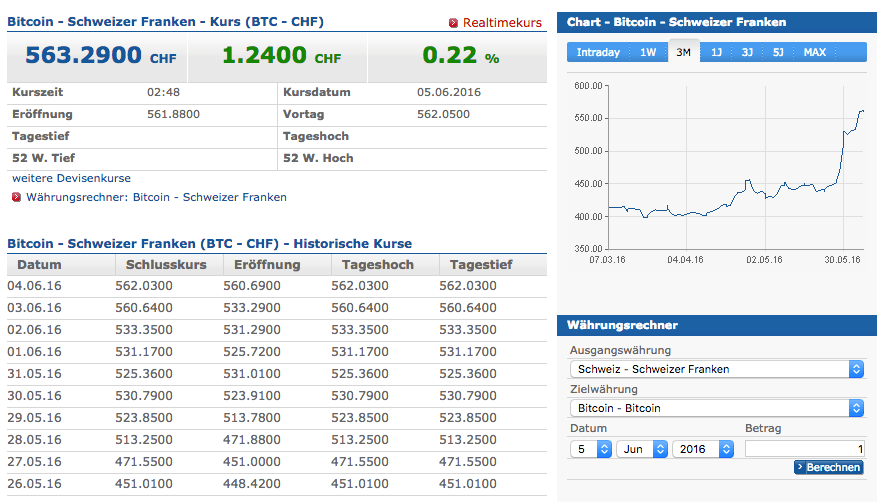The width and height of the screenshot is (884, 502).
Task: Open Zielwährung dropdown Bitcoin
Action: point(717,408)
